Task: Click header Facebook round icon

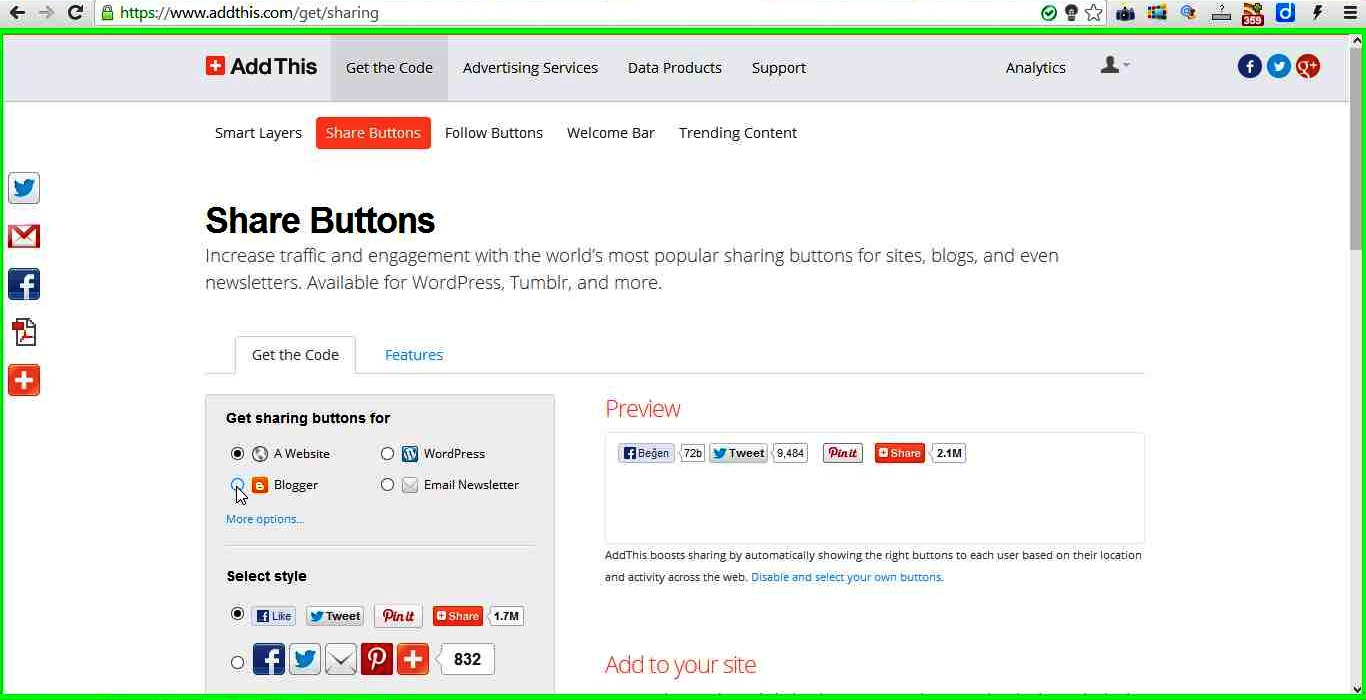Action: (1249, 66)
